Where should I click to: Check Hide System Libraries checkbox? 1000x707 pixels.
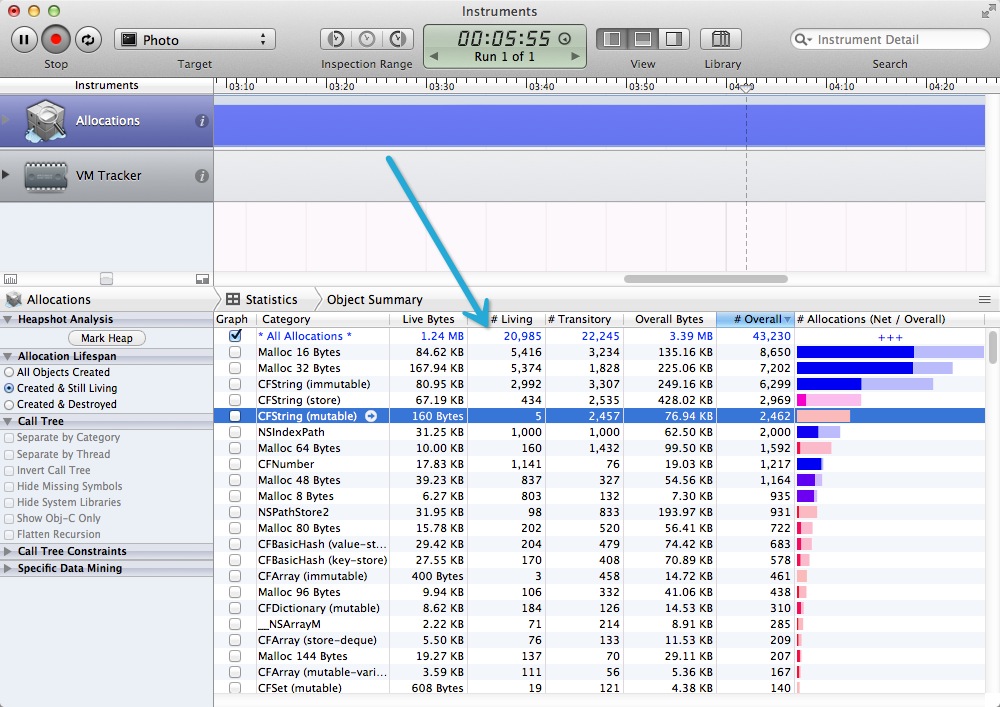click(x=9, y=502)
